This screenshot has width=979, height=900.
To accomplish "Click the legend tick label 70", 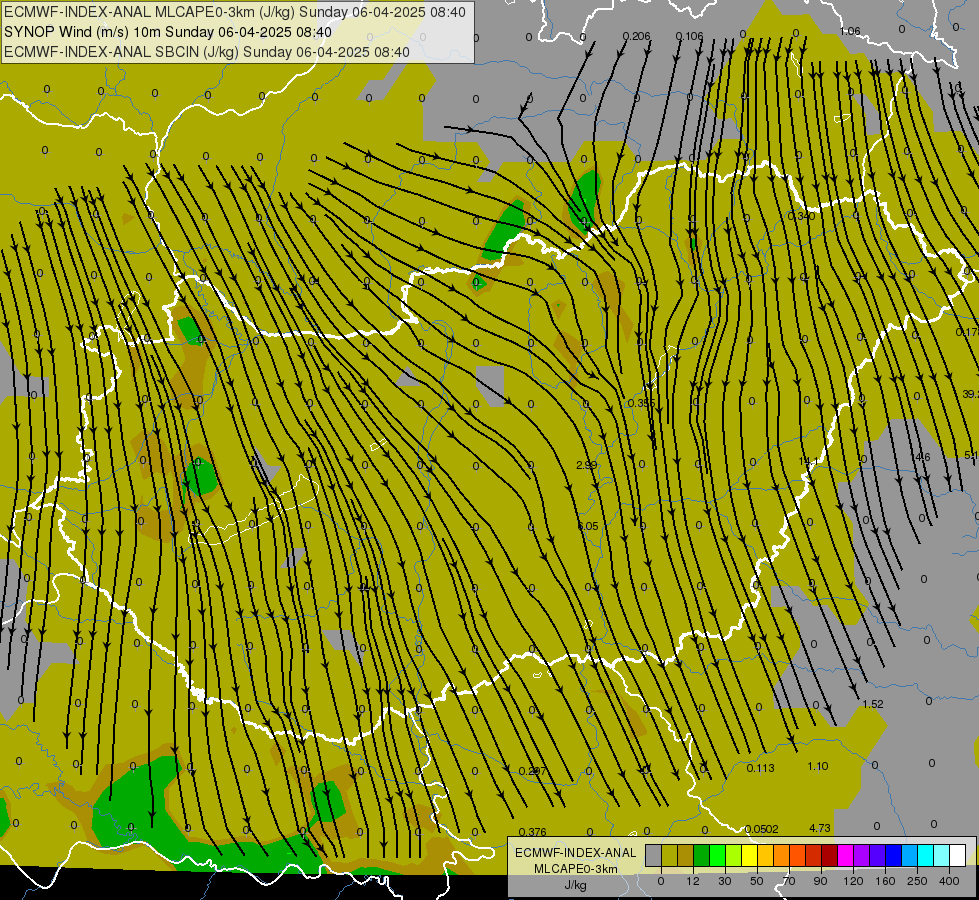I will pos(789,881).
